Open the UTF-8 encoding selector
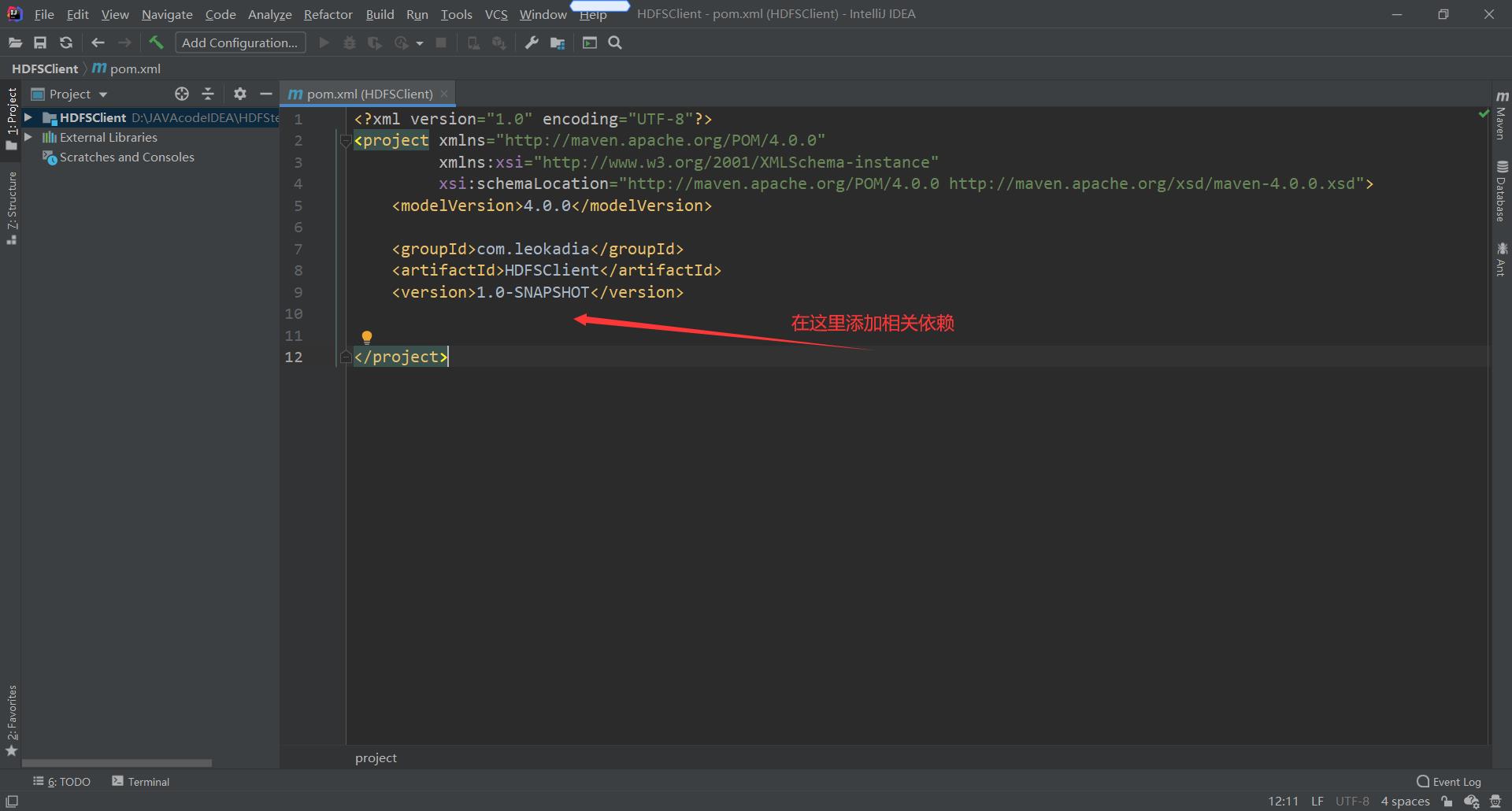This screenshot has width=1512, height=811. tap(1352, 801)
